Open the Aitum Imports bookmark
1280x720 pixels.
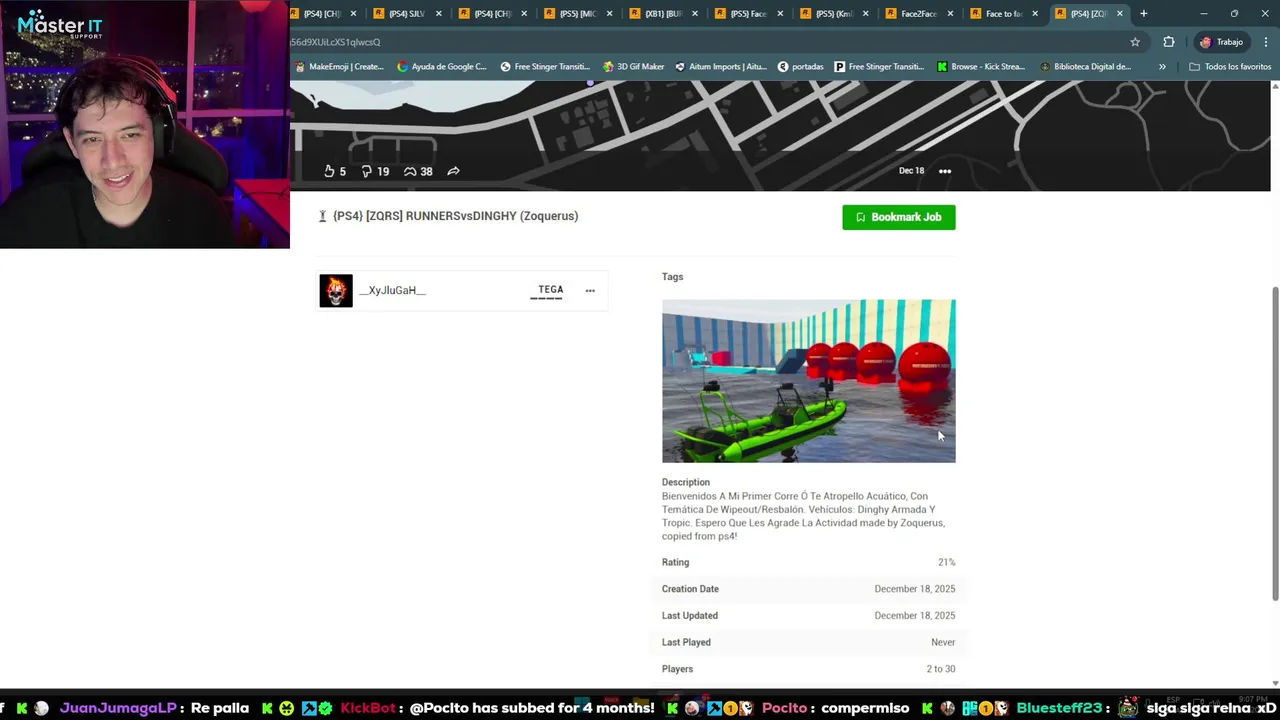click(720, 67)
